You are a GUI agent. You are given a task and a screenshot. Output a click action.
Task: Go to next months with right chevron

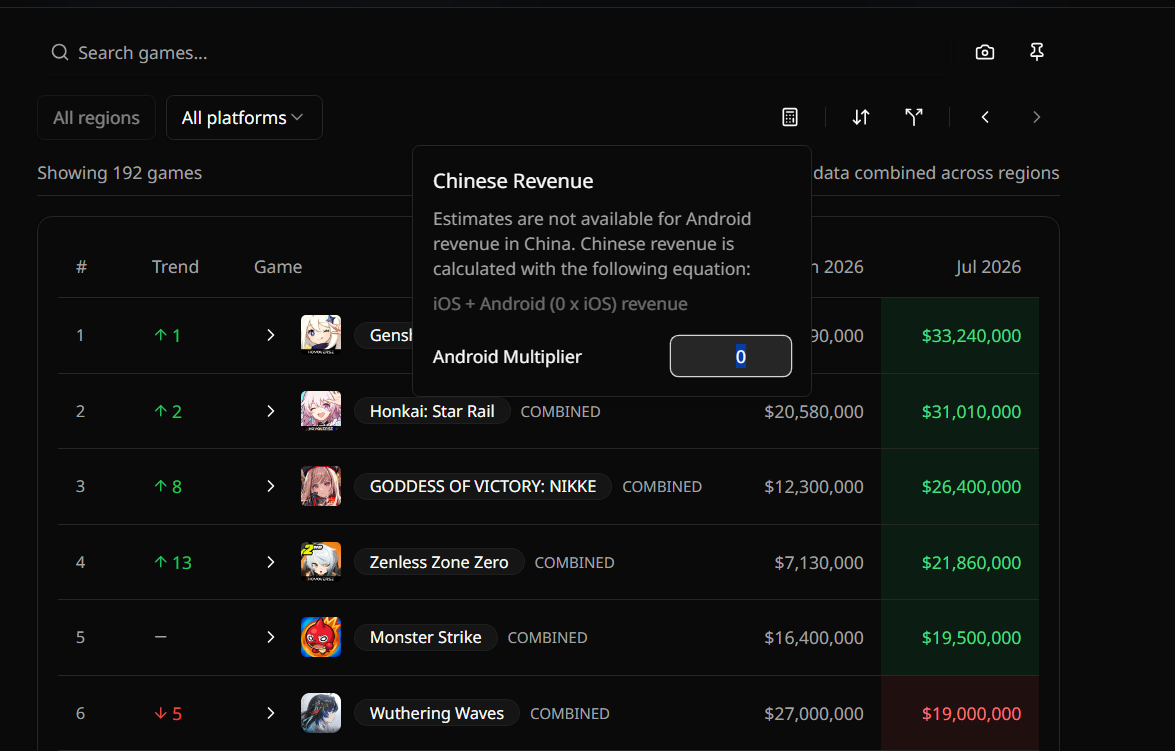click(1036, 117)
